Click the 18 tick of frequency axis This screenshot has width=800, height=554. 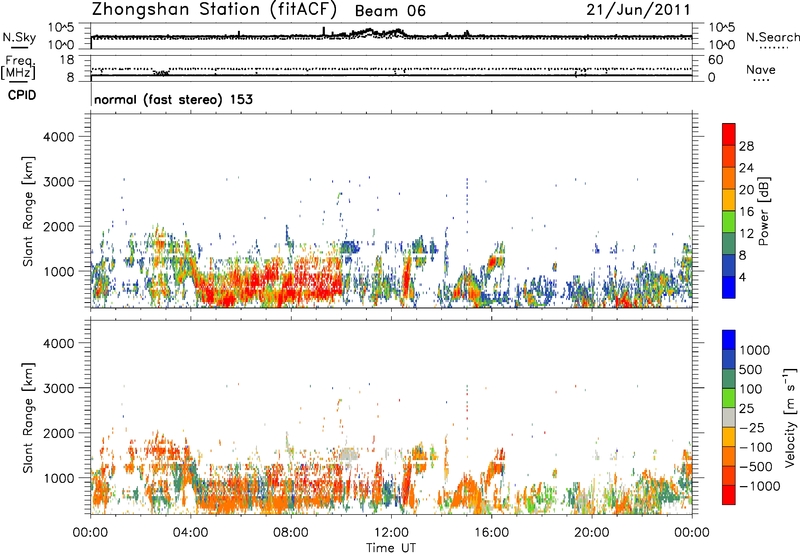[67, 60]
